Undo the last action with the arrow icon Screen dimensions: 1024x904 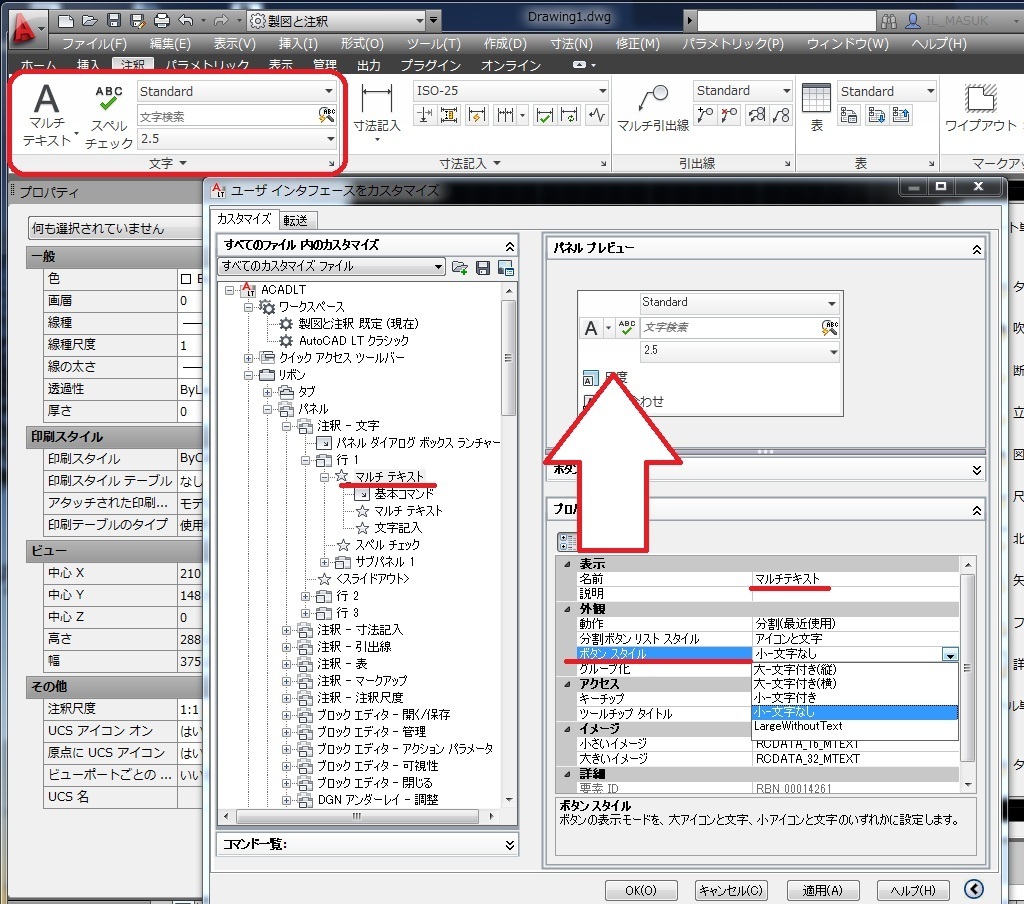tap(186, 21)
